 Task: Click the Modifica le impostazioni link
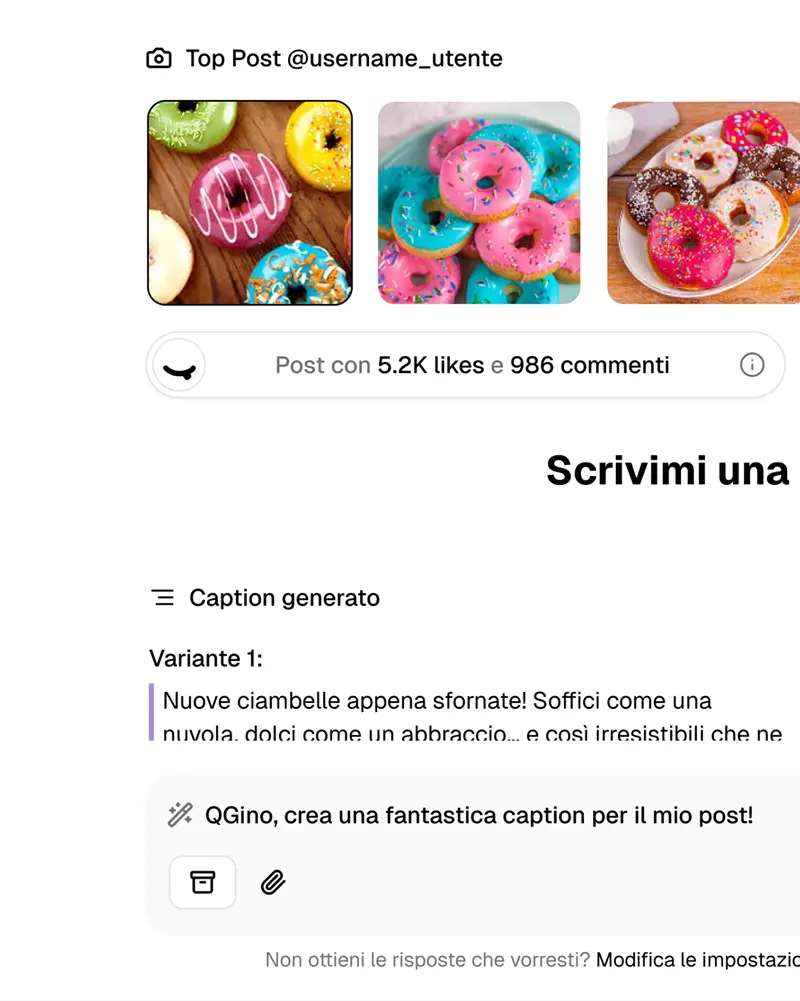[698, 960]
